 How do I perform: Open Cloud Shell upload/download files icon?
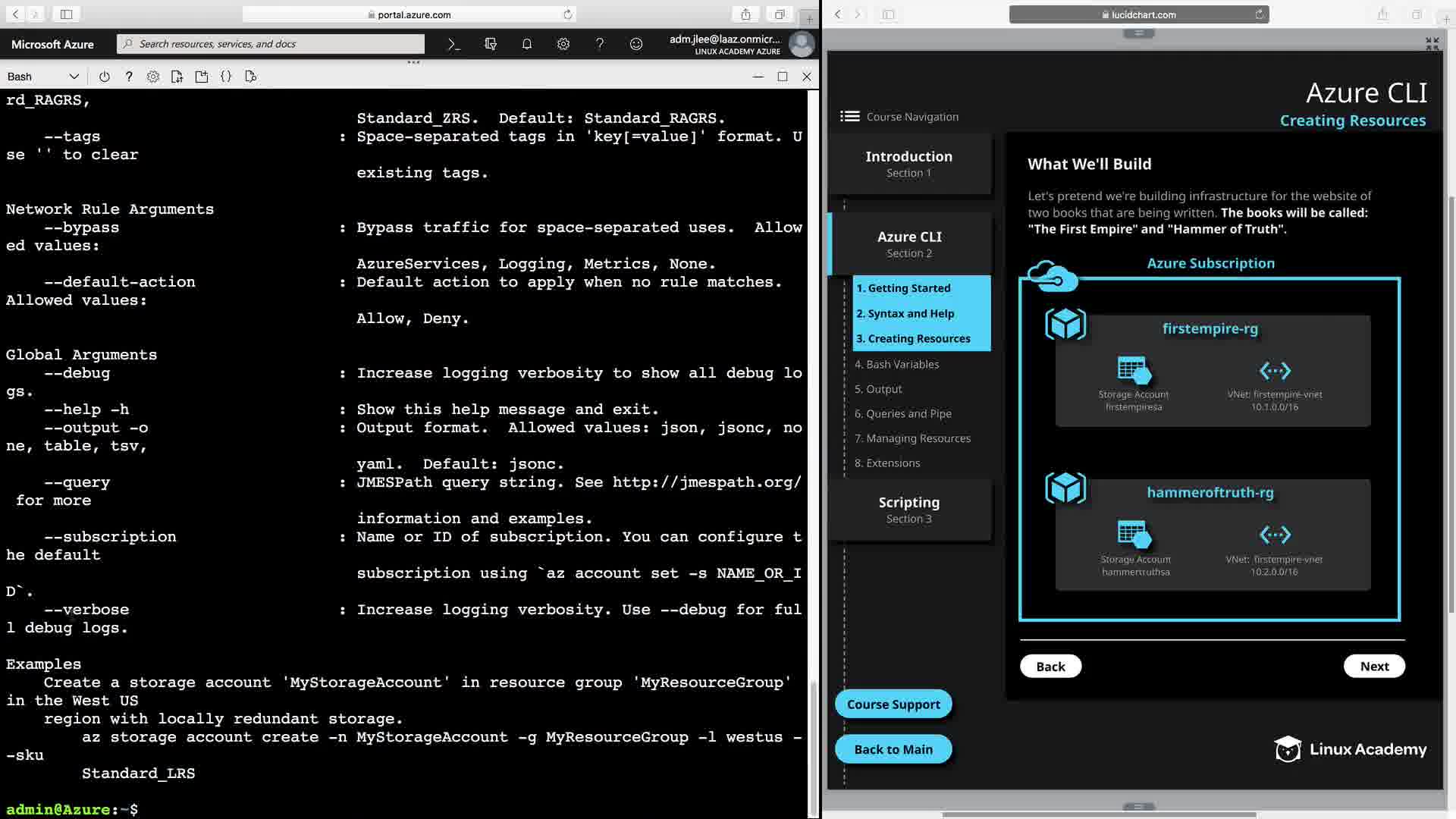(x=177, y=77)
